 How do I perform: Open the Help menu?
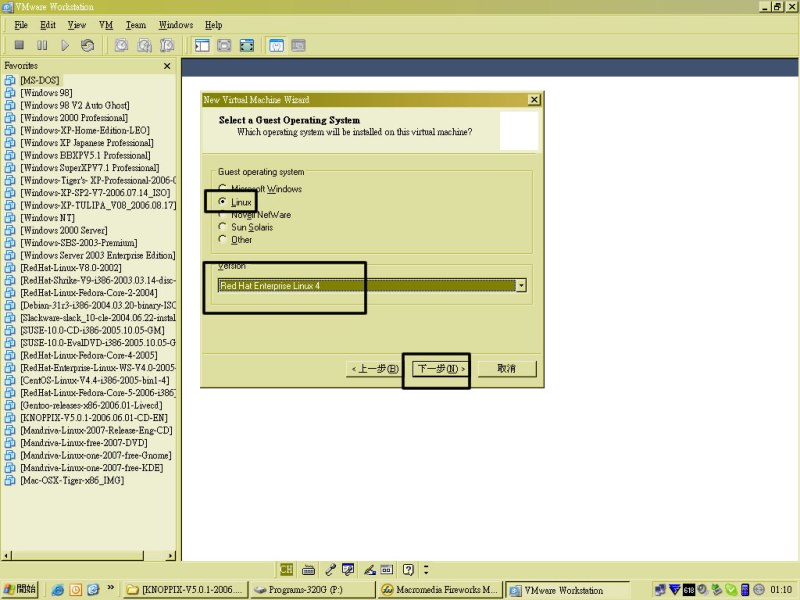(x=214, y=25)
